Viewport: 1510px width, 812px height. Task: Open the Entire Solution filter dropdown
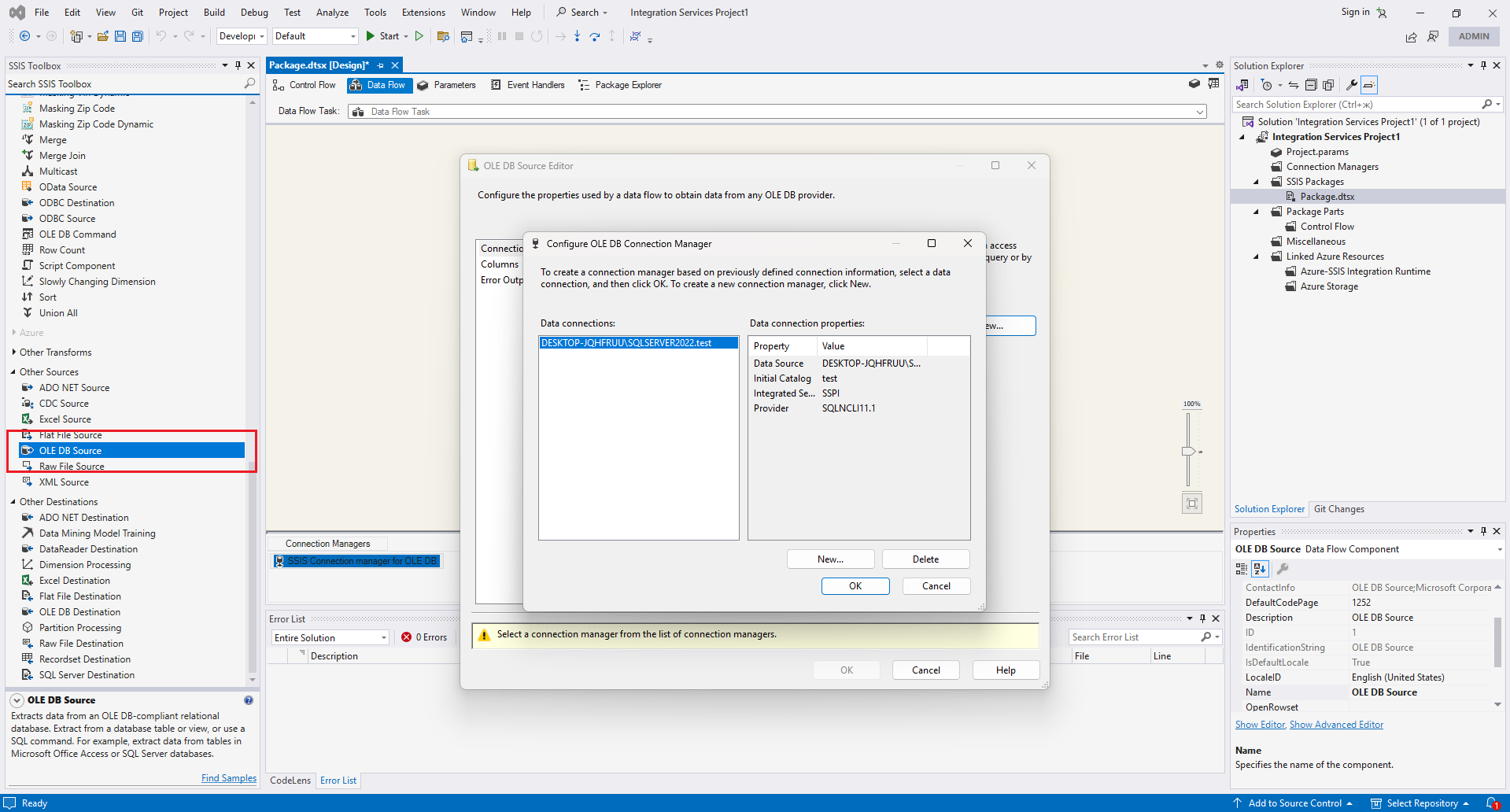coord(384,638)
